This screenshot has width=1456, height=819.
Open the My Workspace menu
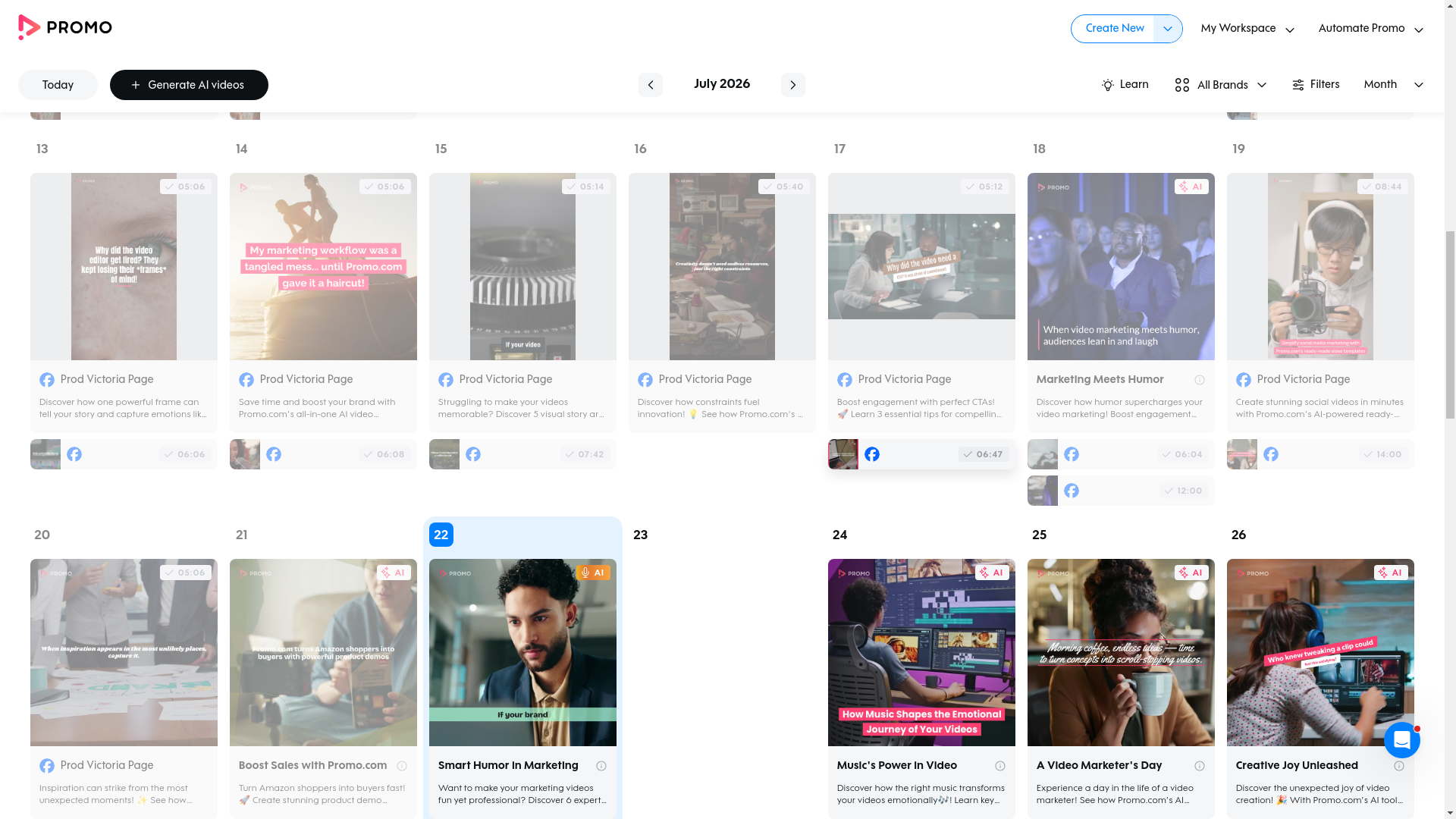tap(1247, 29)
